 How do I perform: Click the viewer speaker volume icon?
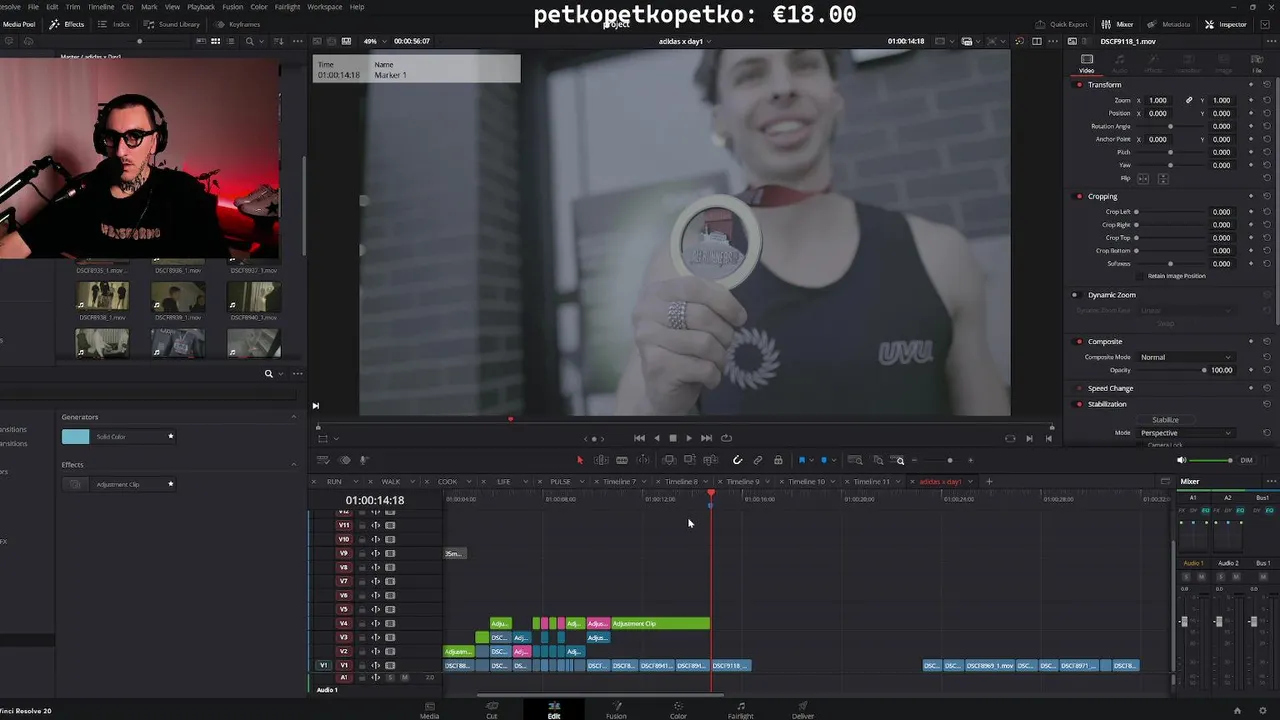click(x=1181, y=460)
